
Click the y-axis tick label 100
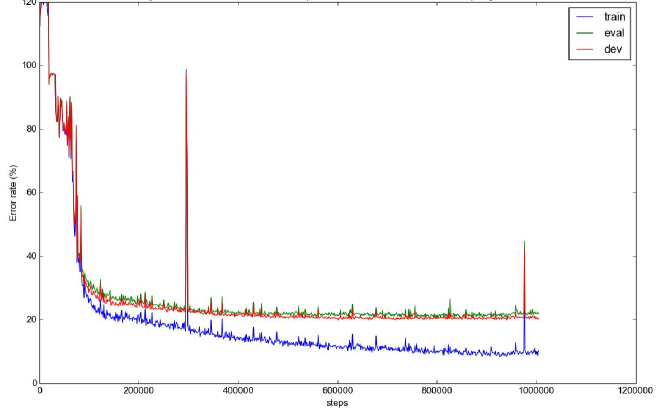tap(29, 65)
